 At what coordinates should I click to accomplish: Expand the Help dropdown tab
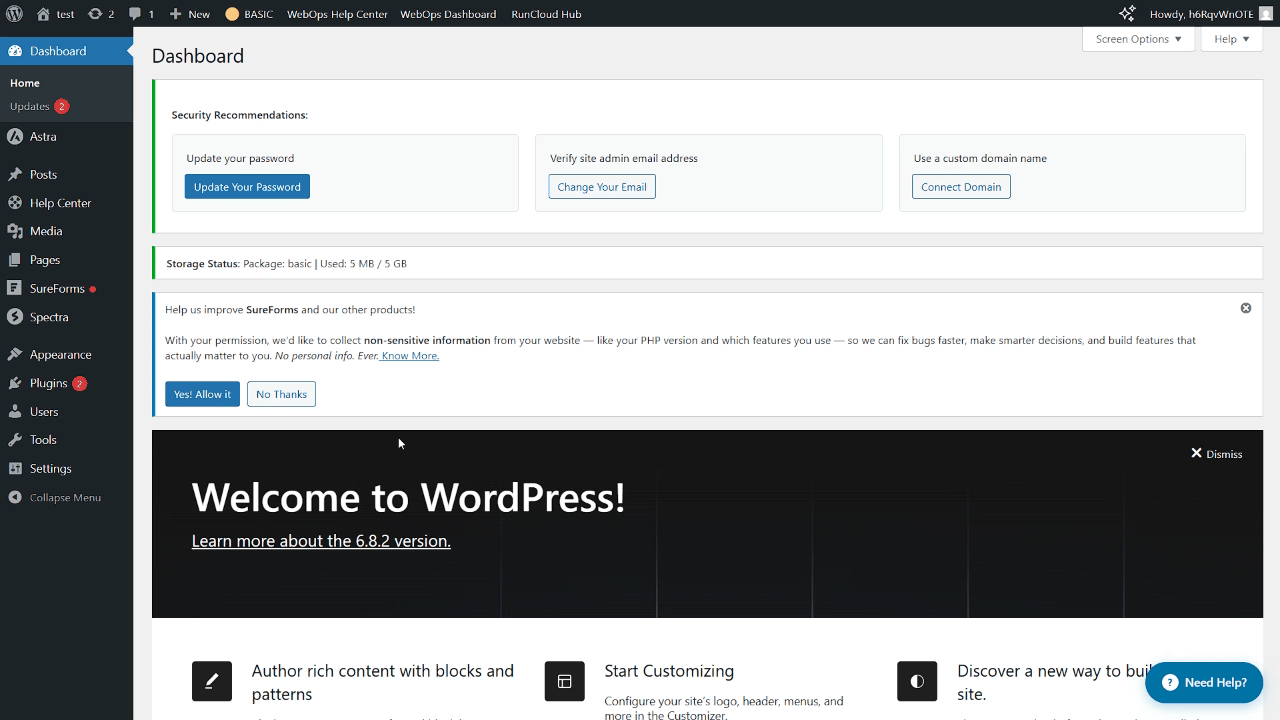point(1231,39)
